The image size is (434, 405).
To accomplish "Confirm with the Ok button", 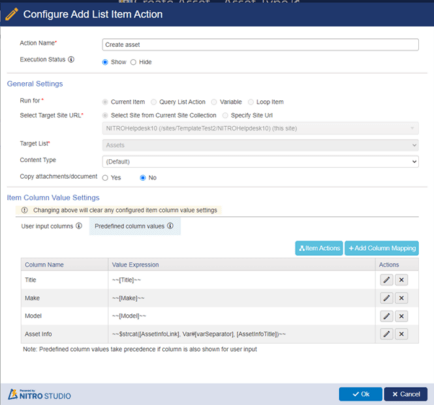I will (361, 394).
